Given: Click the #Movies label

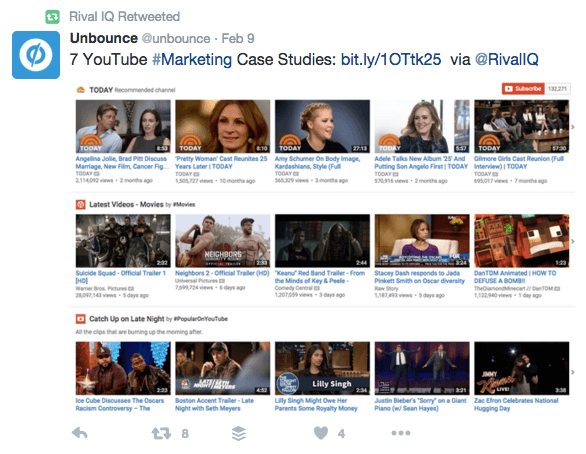Looking at the screenshot, I should 184,204.
